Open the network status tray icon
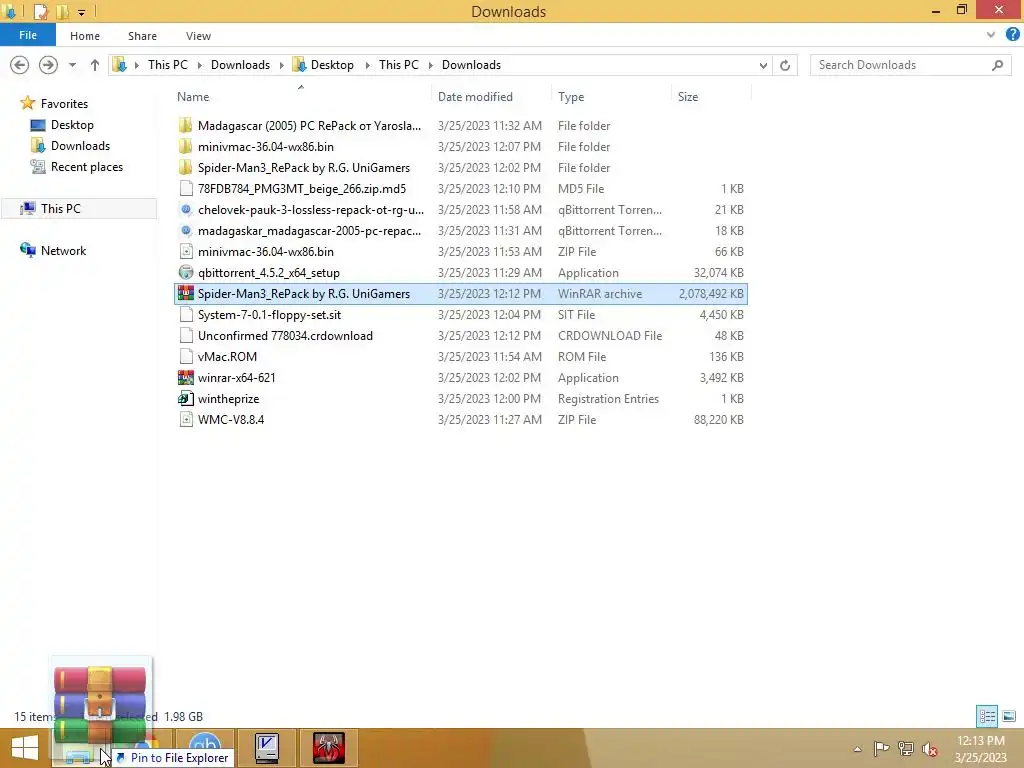 tap(906, 749)
